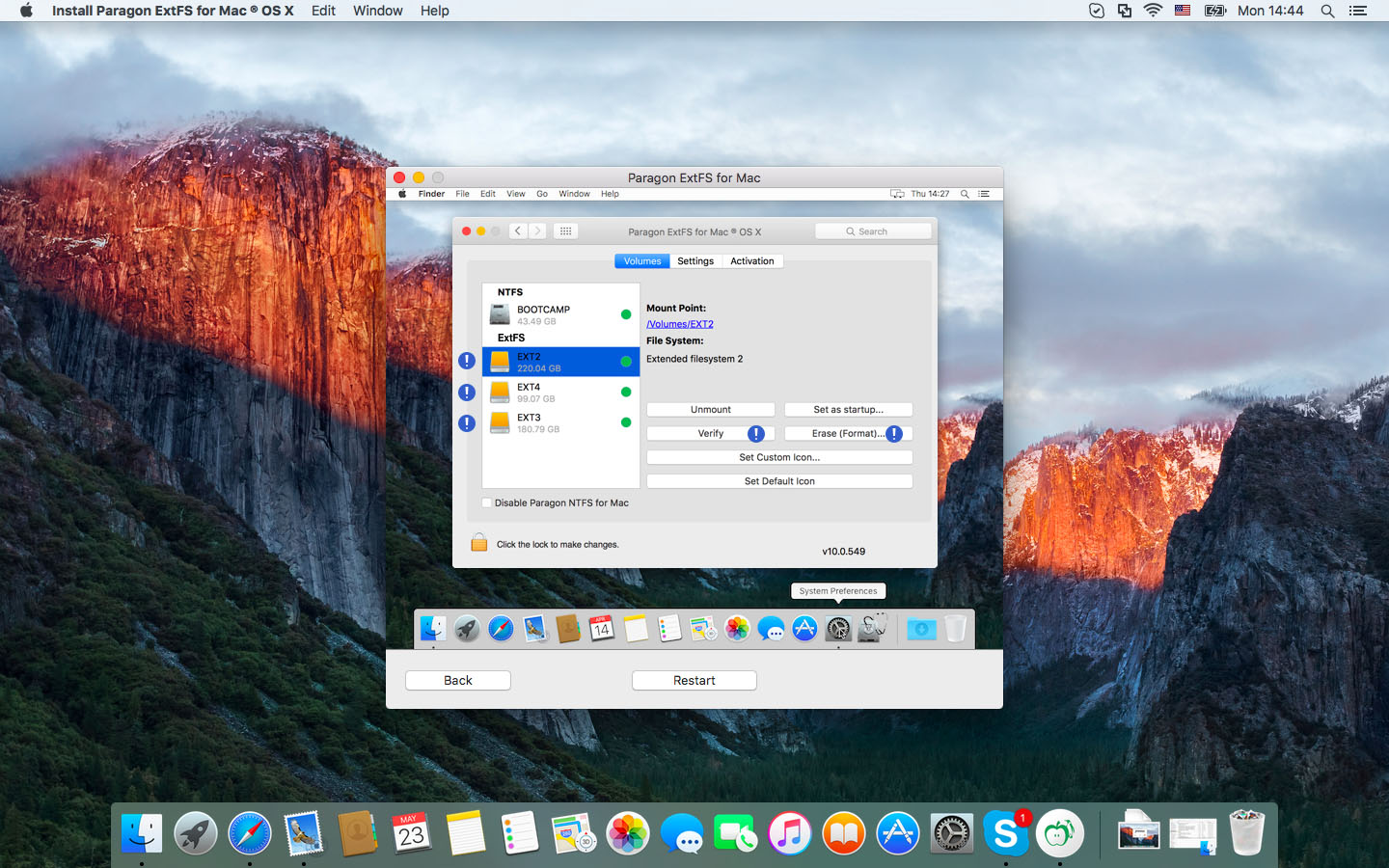Click Set Custom Icon button
The width and height of the screenshot is (1389, 868).
coord(779,457)
